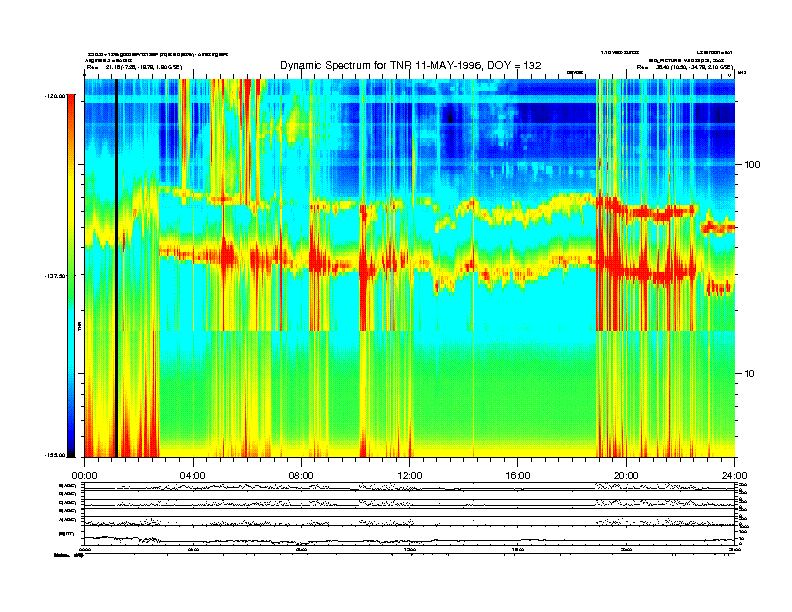Screen dimensions: 792x612
Task: Click the vertical rainbow color scale bar
Action: click(71, 275)
